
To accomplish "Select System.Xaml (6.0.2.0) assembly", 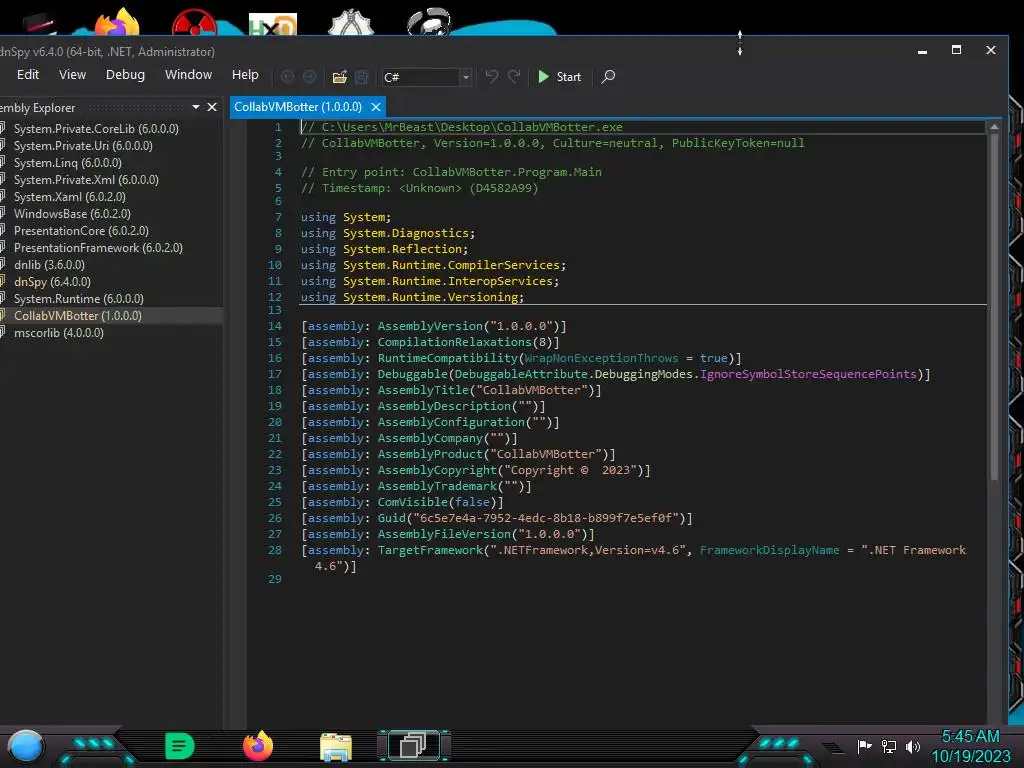I will (70, 197).
